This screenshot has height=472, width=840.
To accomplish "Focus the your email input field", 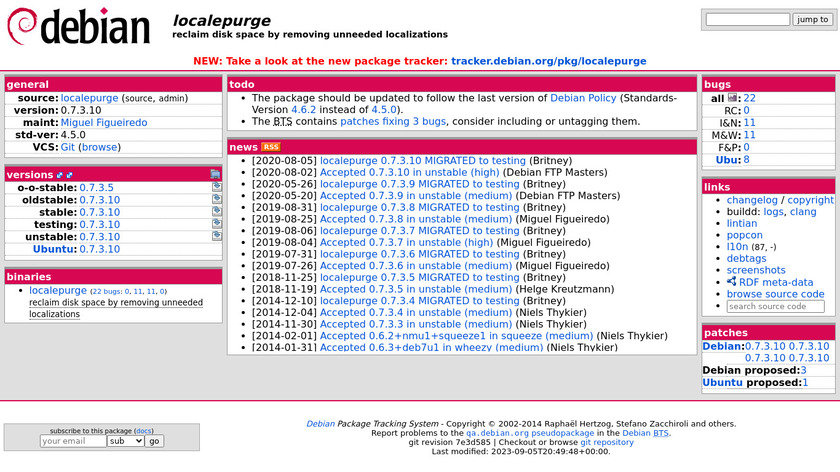I will tap(73, 441).
